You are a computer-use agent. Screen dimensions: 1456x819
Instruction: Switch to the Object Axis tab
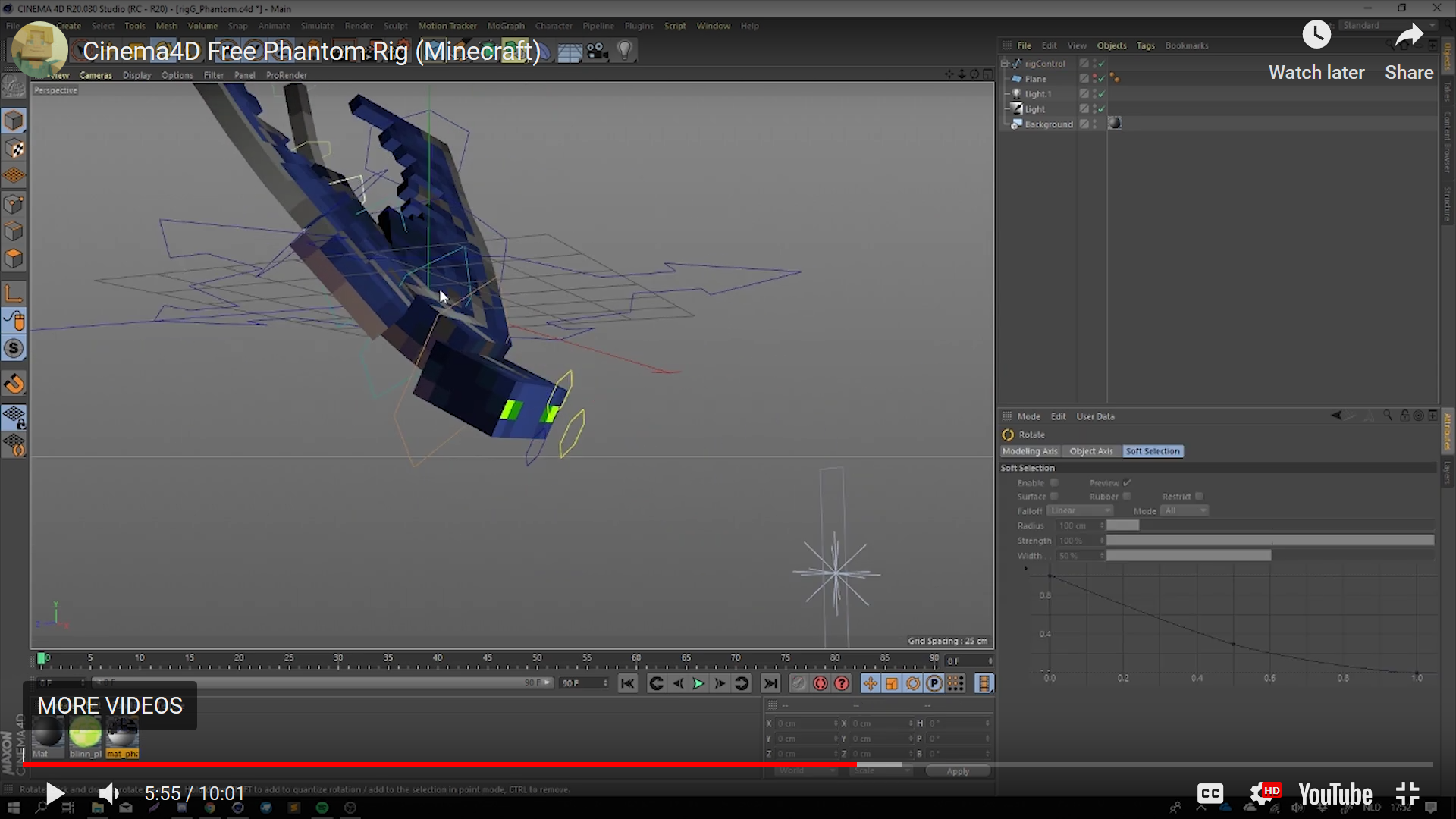[1091, 451]
